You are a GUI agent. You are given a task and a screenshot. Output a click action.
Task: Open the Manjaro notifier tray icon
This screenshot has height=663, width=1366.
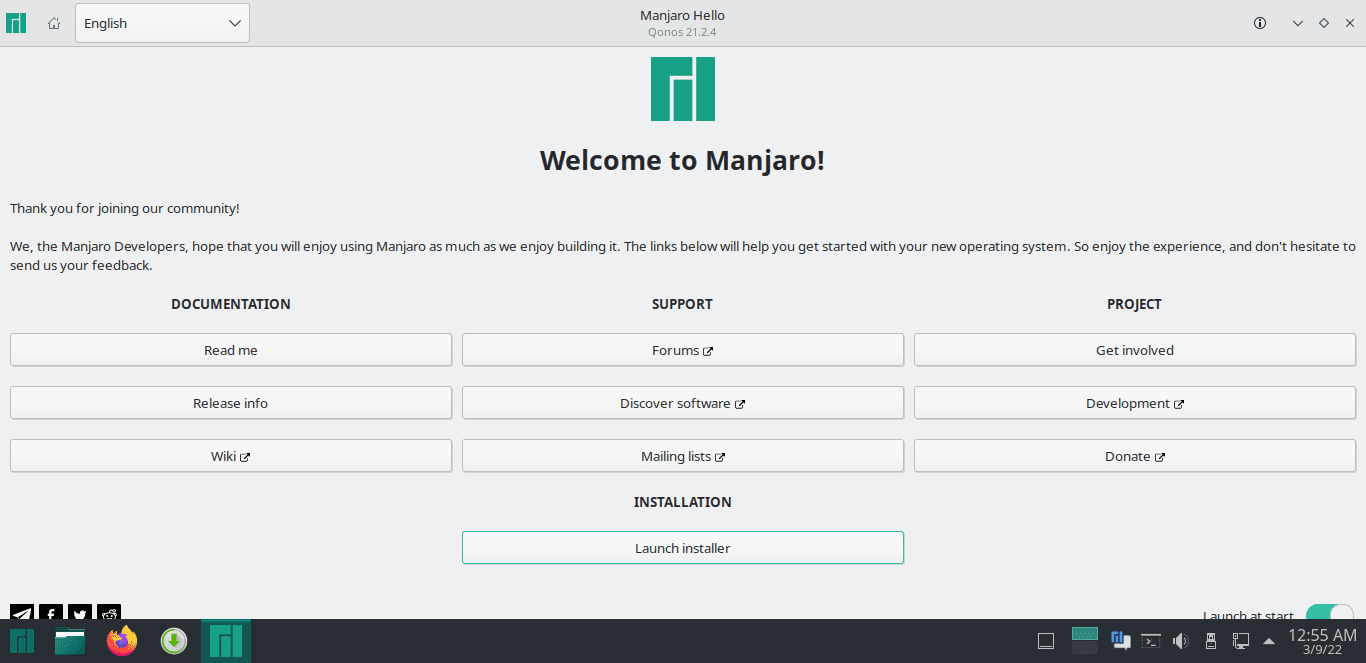[1120, 640]
